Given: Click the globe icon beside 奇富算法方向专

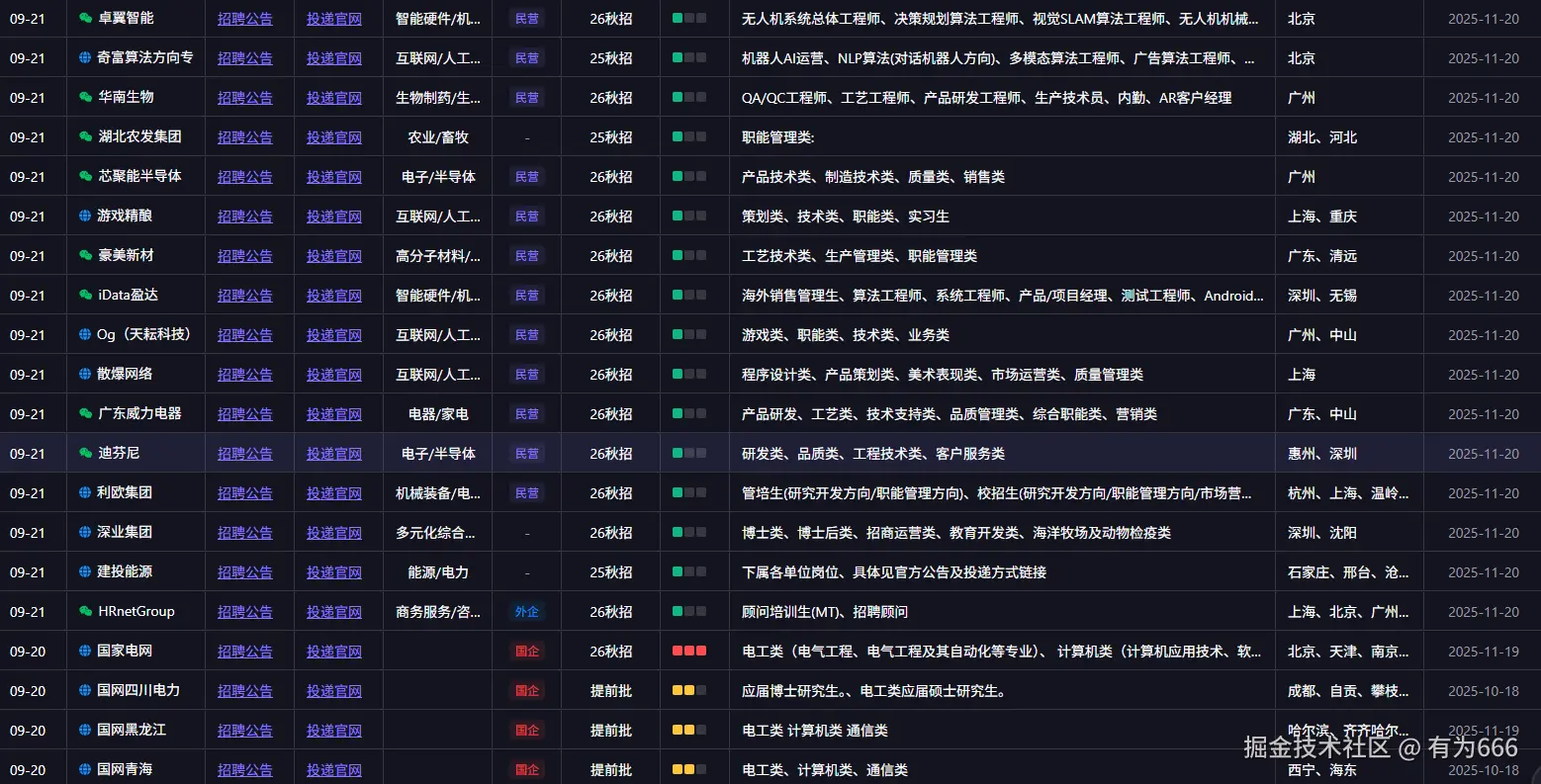Looking at the screenshot, I should [x=85, y=57].
